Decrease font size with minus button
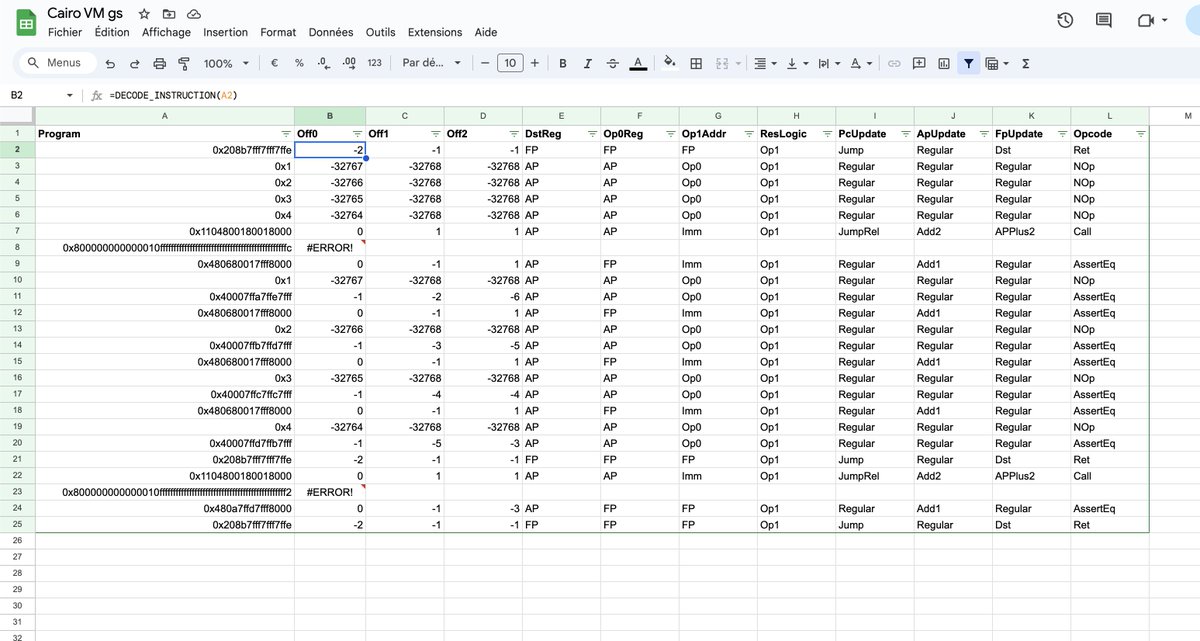 [x=485, y=63]
